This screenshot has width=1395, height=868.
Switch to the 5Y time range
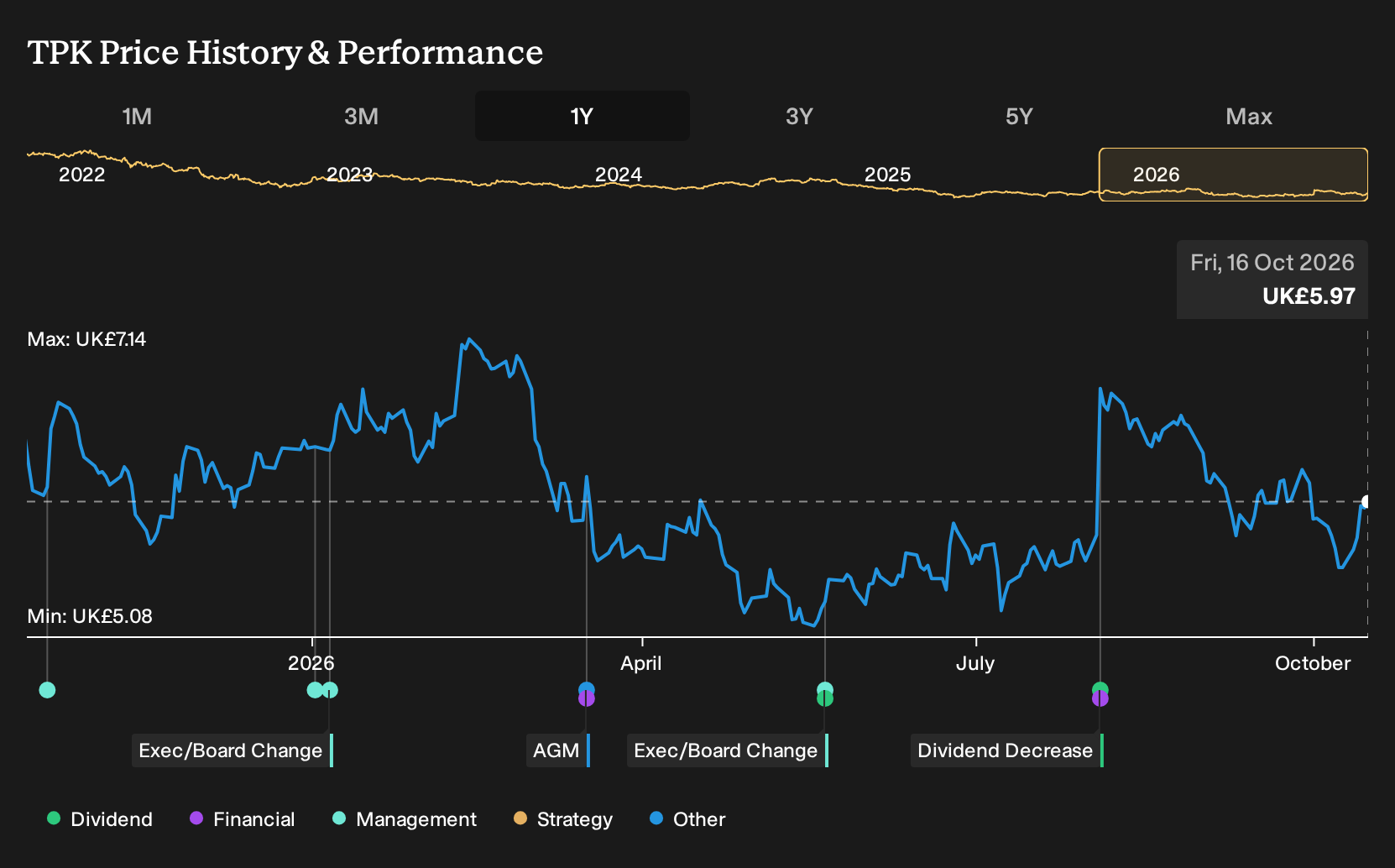(x=1019, y=116)
